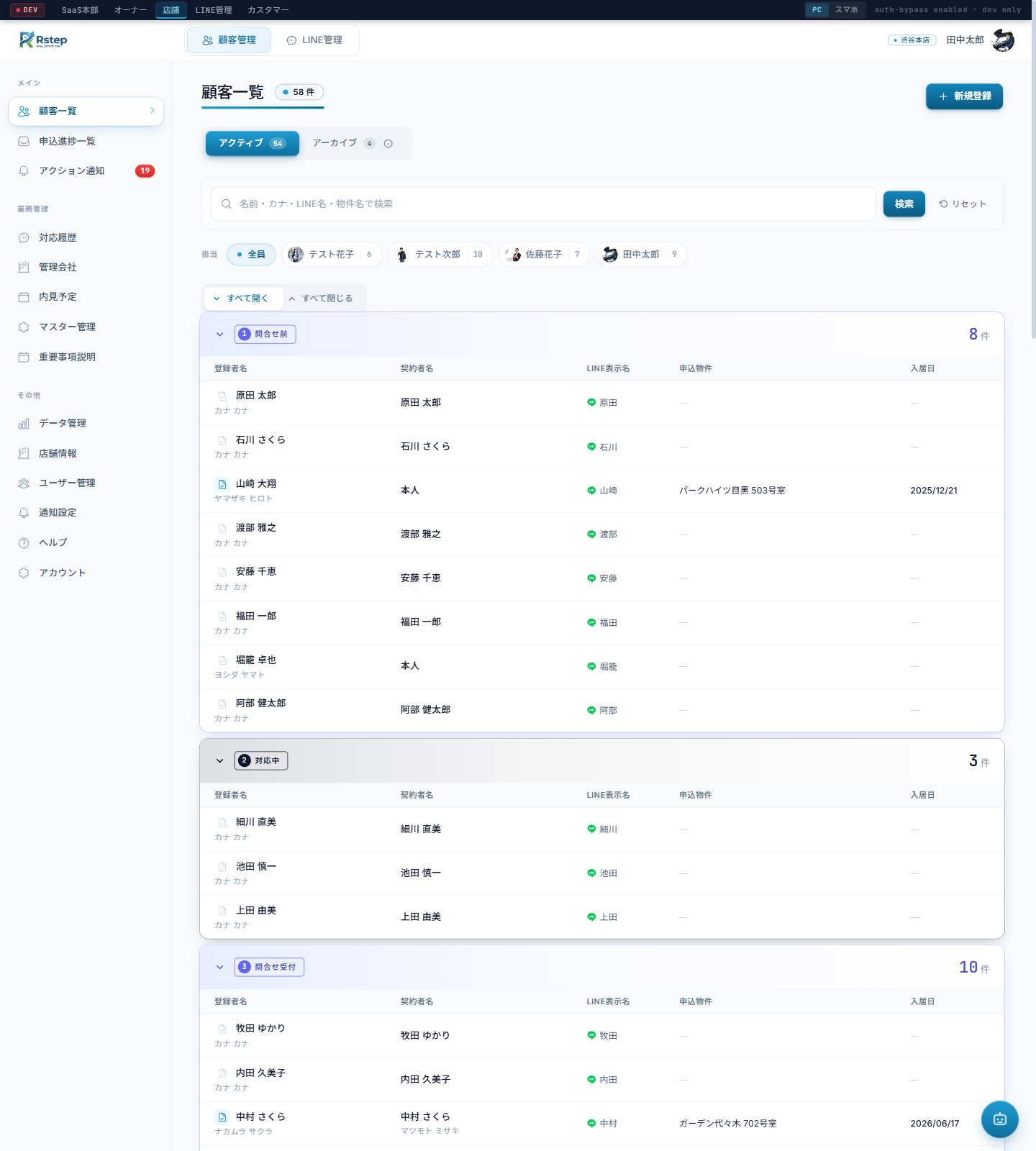Switch to the アクティブ tab
Screen dimensions: 1036x1151
[253, 143]
